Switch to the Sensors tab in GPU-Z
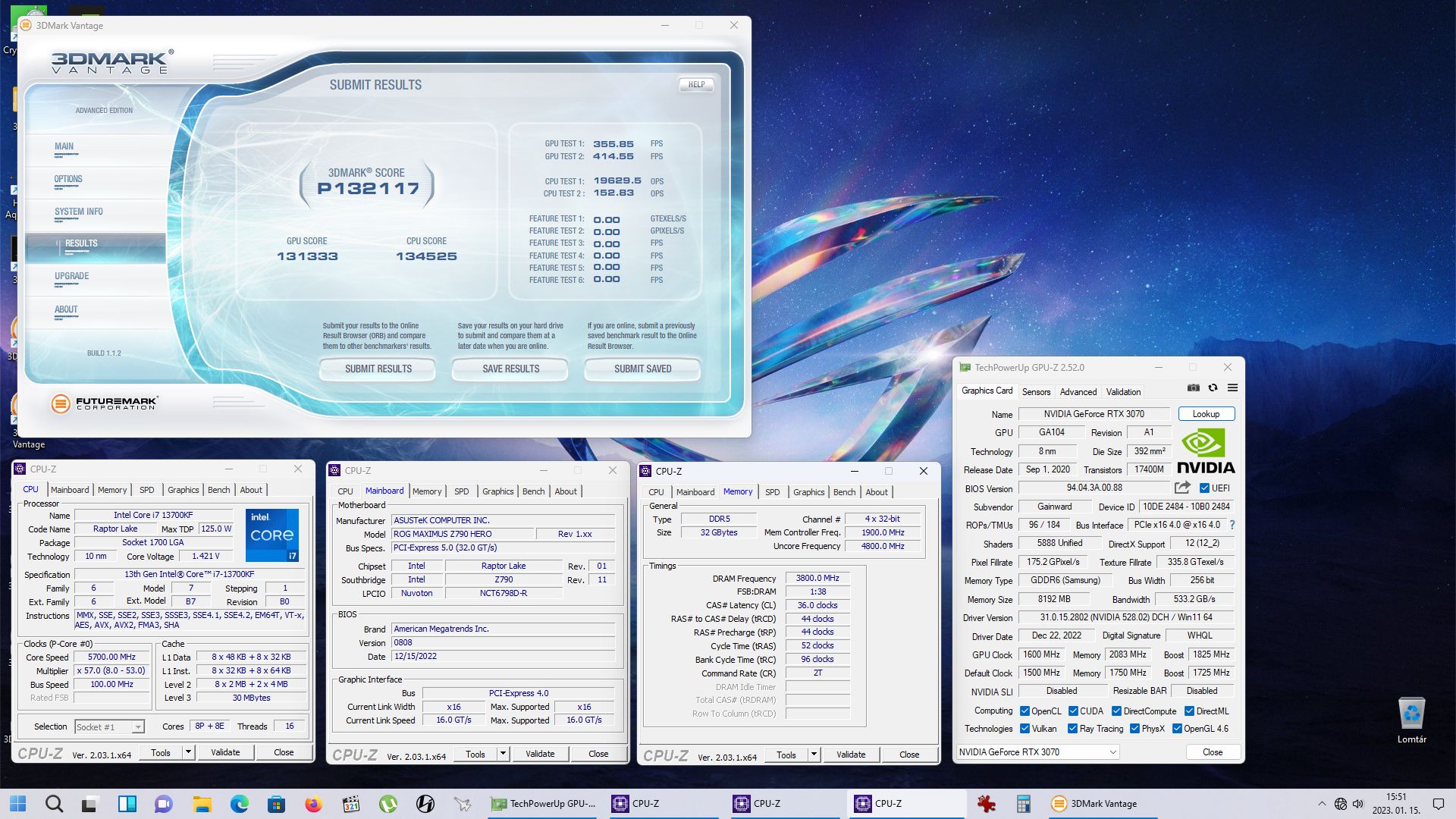Screen dimensions: 1456x819 pyautogui.click(x=1036, y=392)
